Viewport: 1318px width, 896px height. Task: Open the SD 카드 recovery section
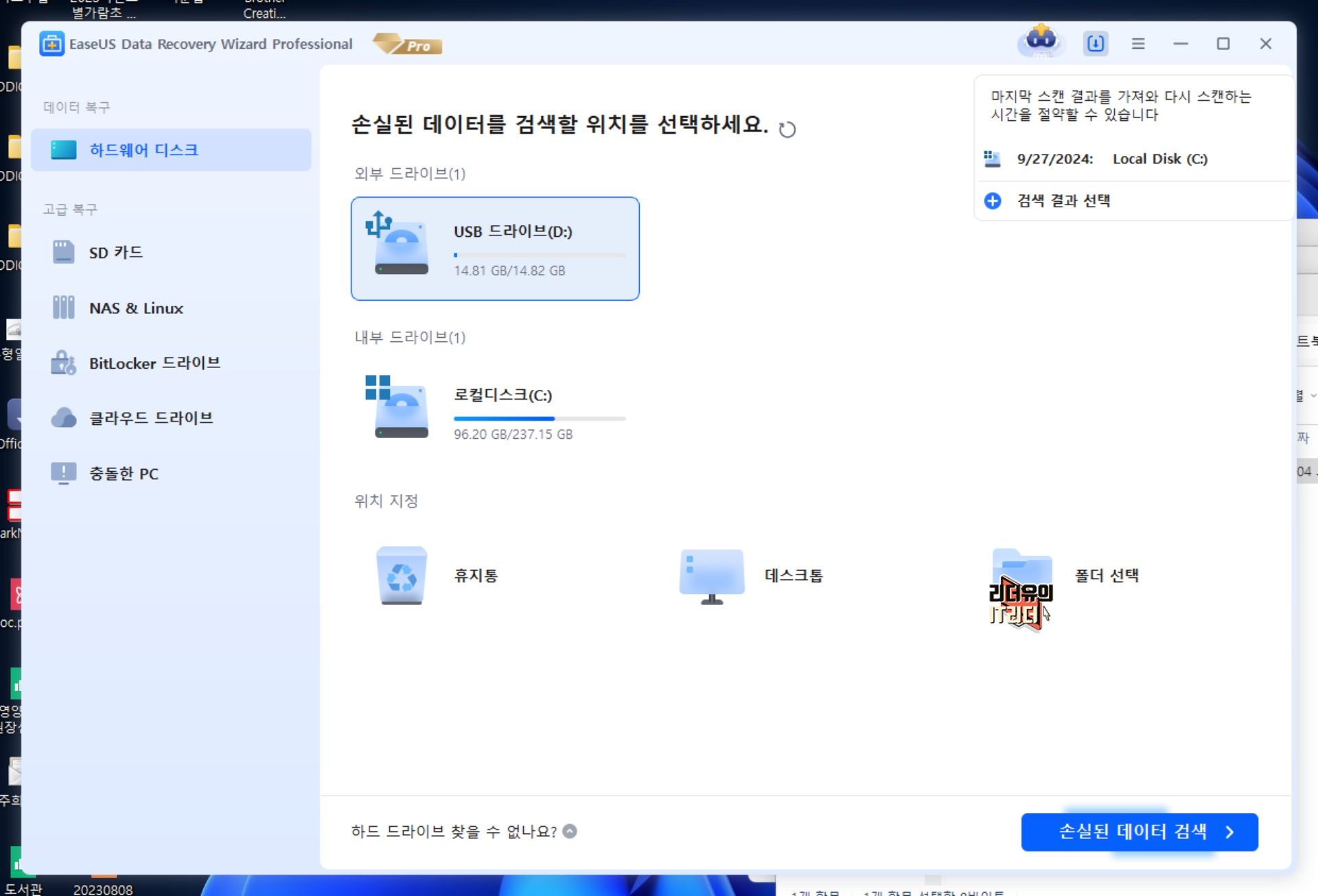tap(115, 253)
